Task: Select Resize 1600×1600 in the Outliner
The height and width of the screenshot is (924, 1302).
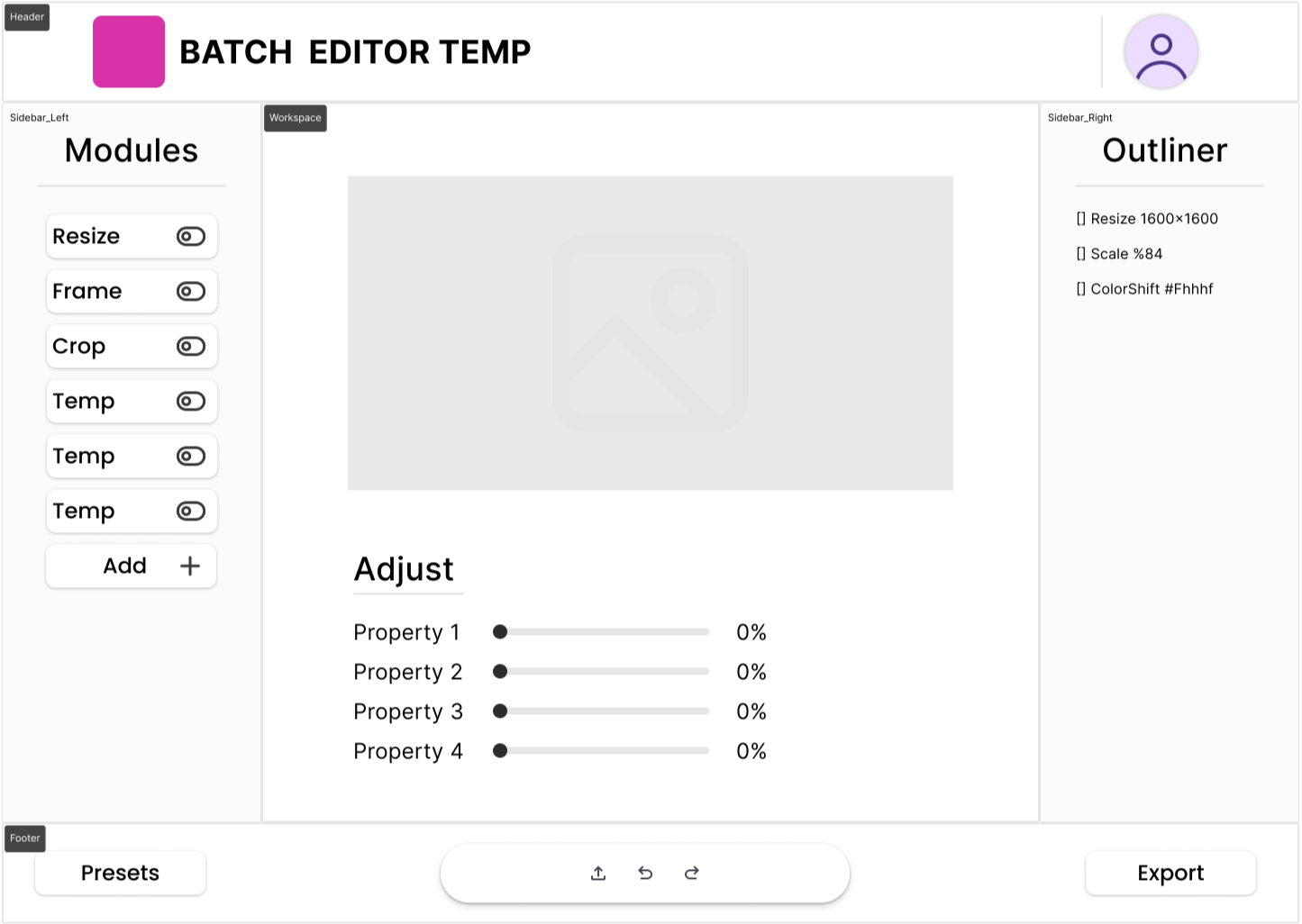Action: click(x=1147, y=219)
